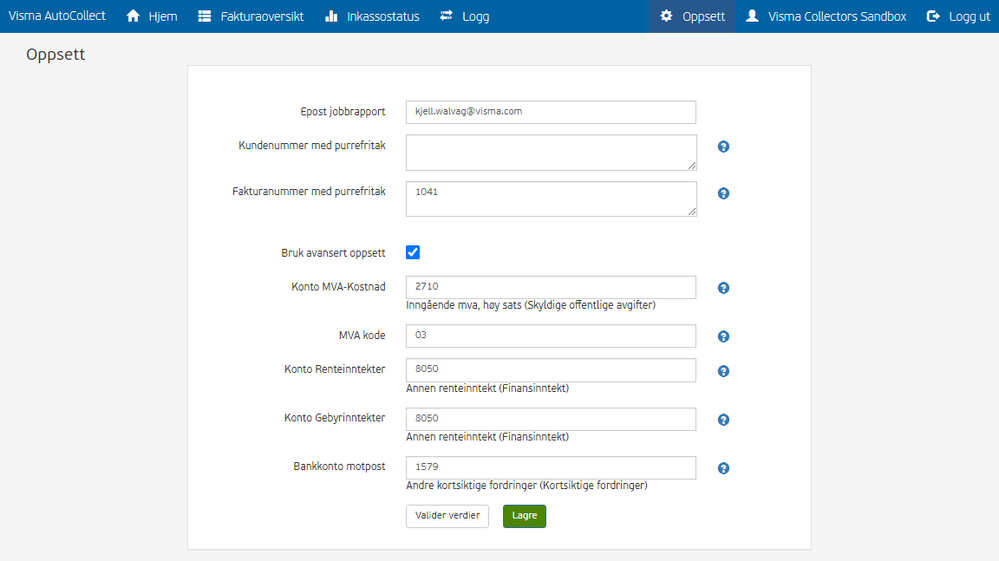Click the bar chart icon beside Inkassostatus
Viewport: 999px width, 561px height.
[331, 16]
